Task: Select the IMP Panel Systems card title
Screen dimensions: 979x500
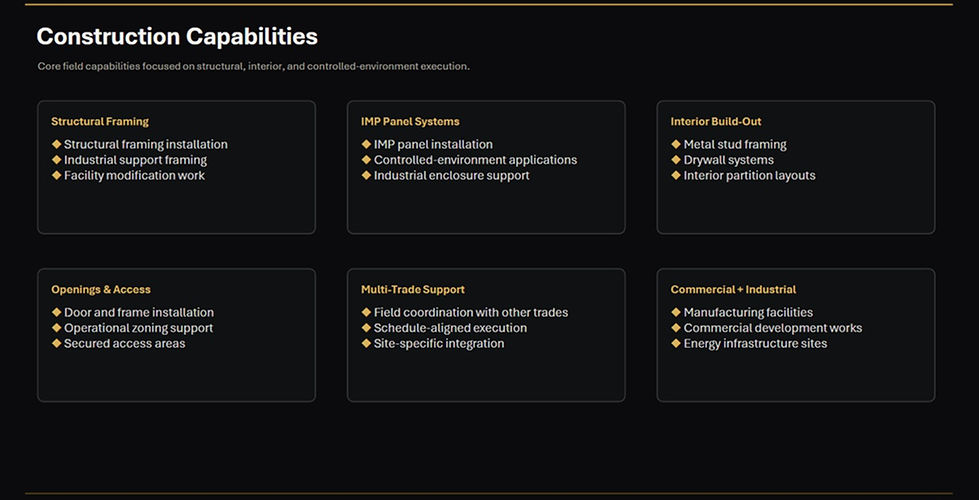Action: (x=410, y=121)
